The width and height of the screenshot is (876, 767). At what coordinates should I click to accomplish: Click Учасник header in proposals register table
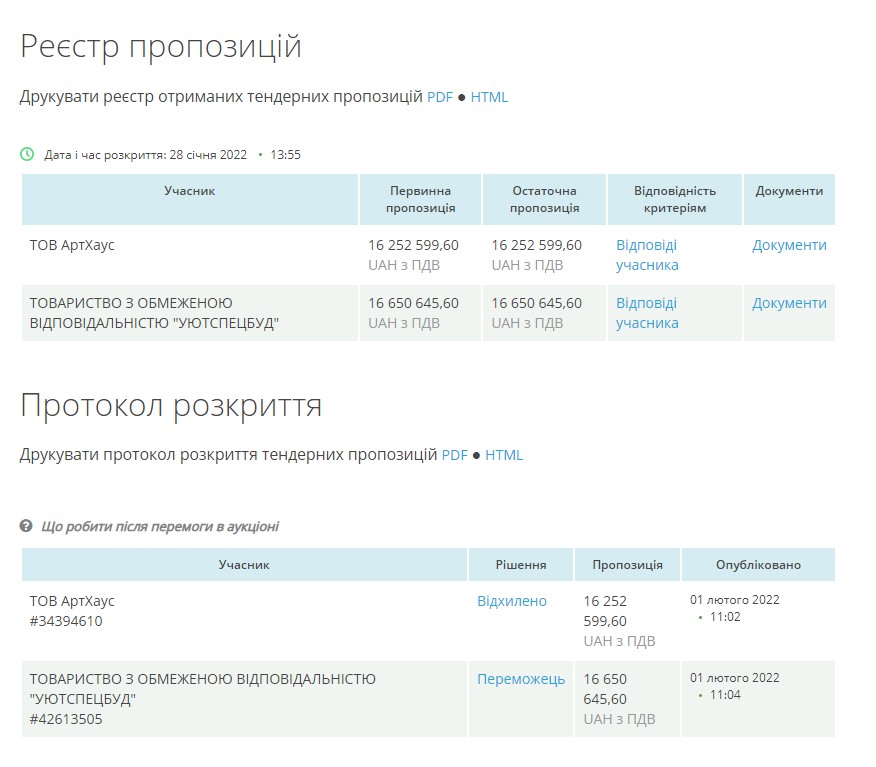click(189, 199)
